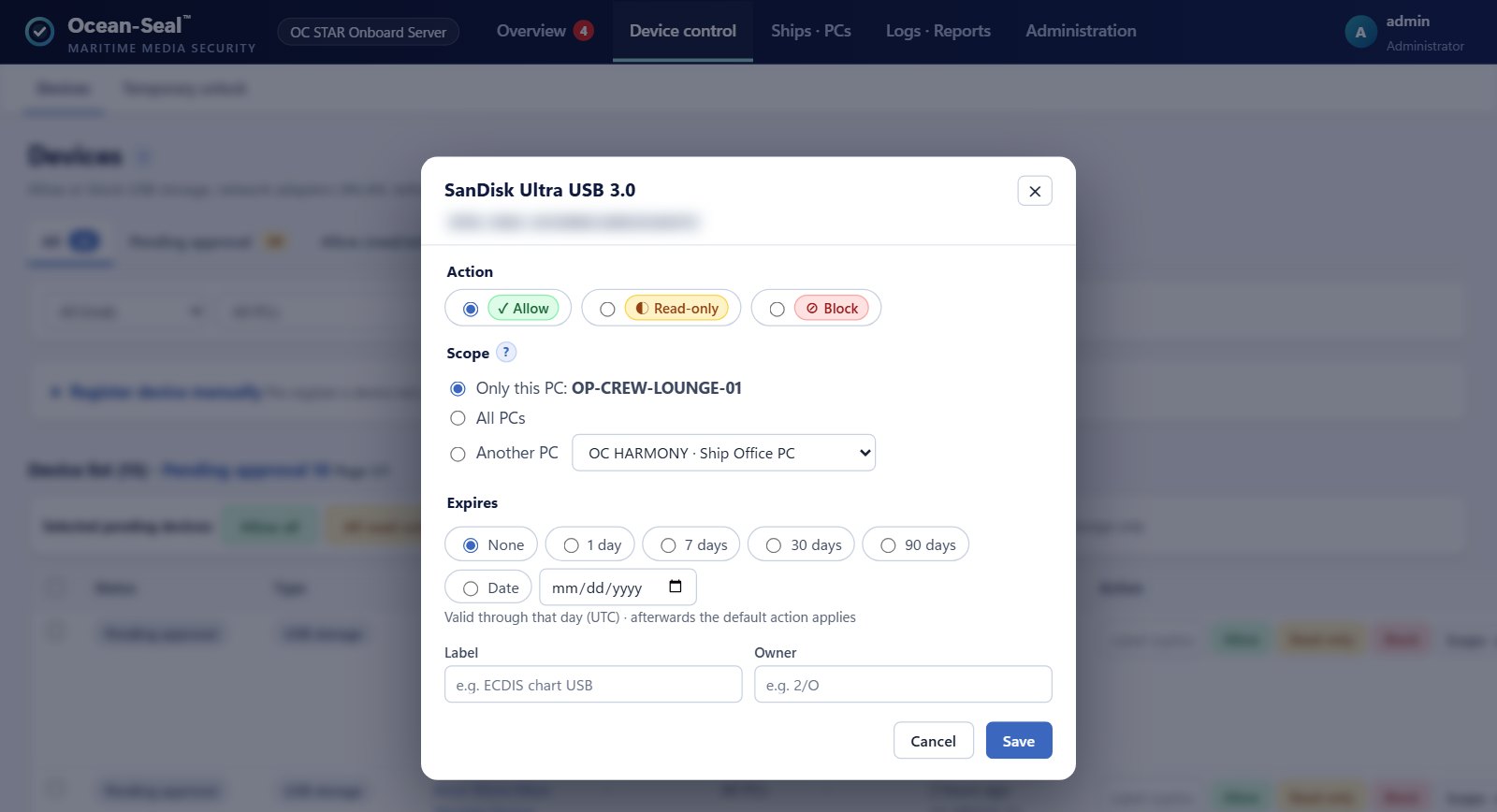
Task: Click the admin avatar circle
Action: click(1360, 32)
